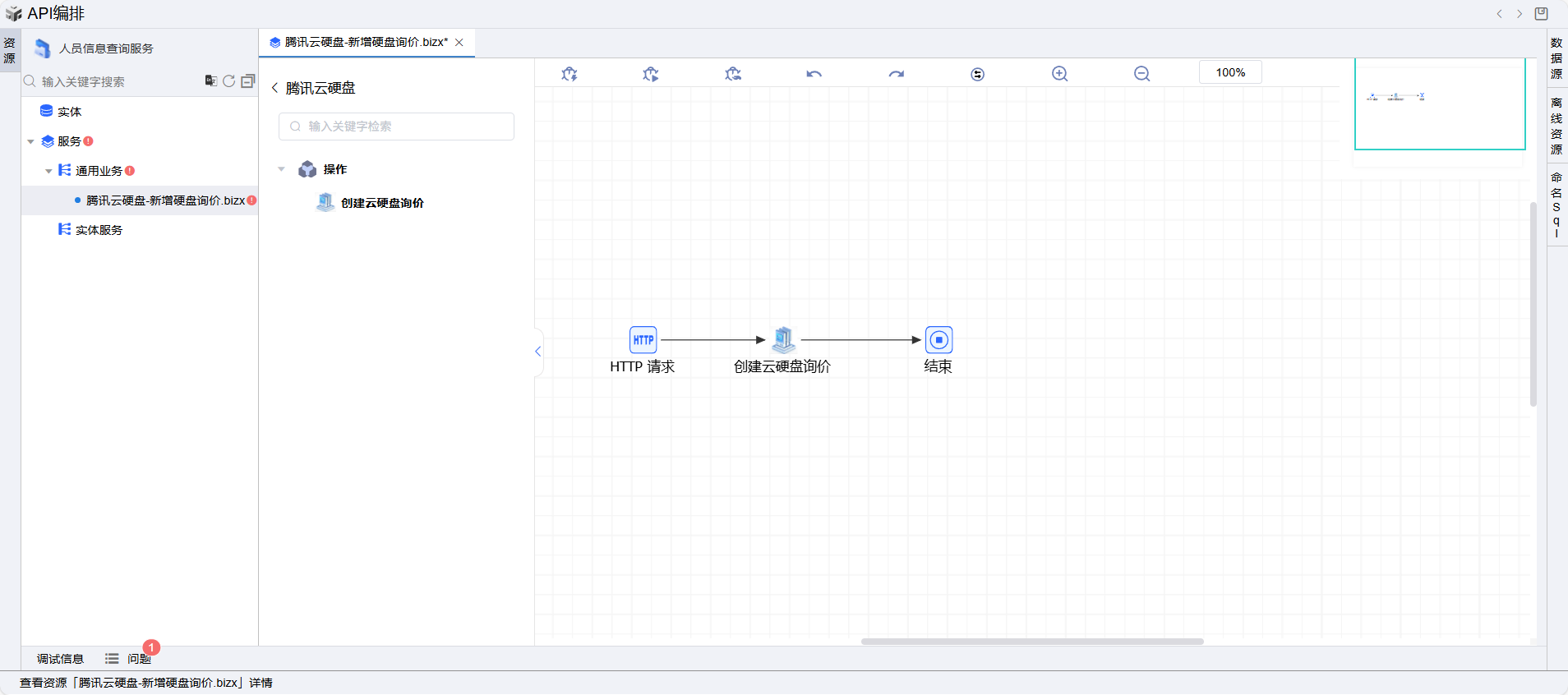
Task: Click the save icon at top right
Action: tap(1542, 13)
